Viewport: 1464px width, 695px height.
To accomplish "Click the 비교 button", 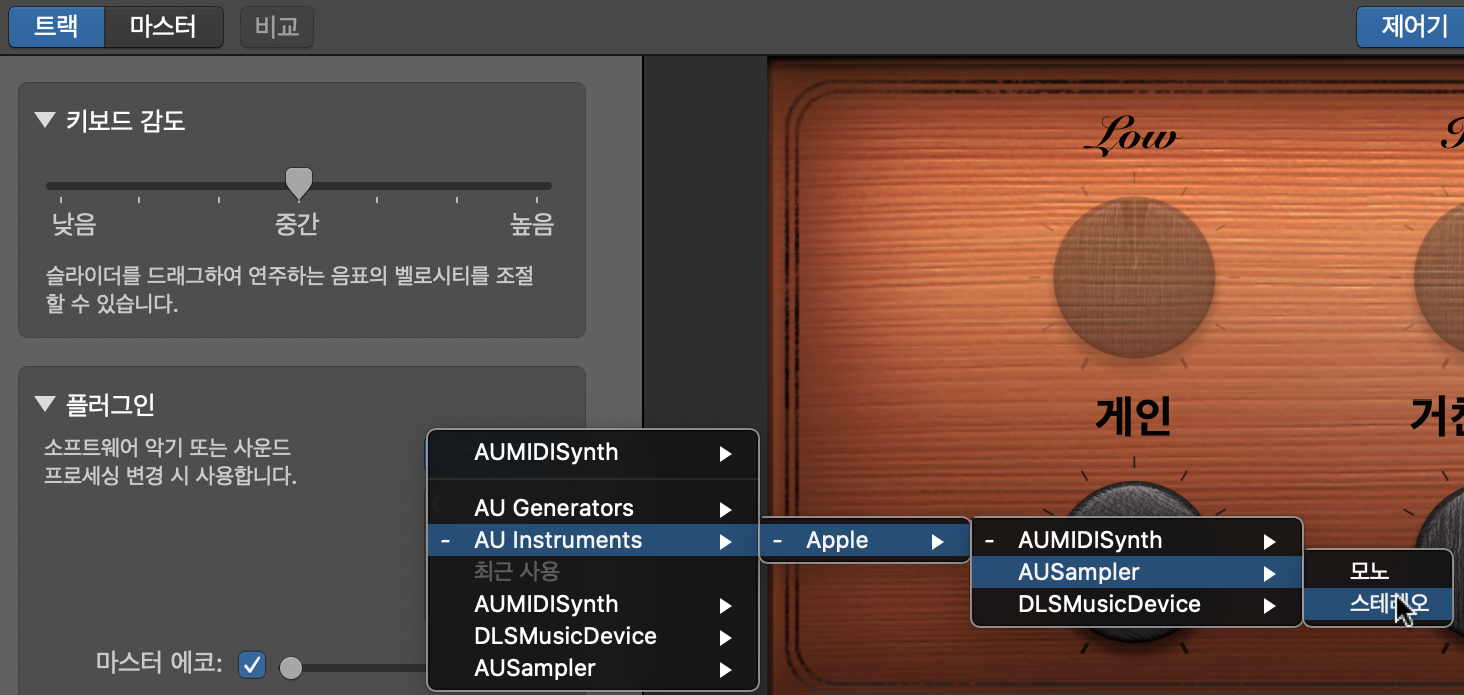I will coord(277,27).
